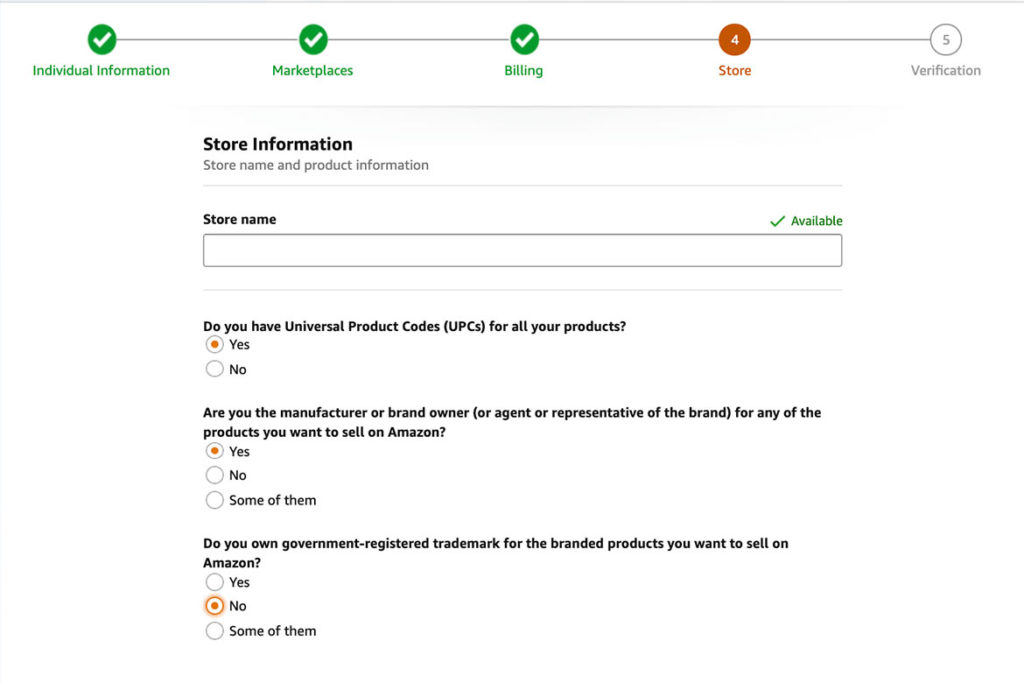Select the Verification step label
Image resolution: width=1024 pixels, height=683 pixels.
coord(946,71)
